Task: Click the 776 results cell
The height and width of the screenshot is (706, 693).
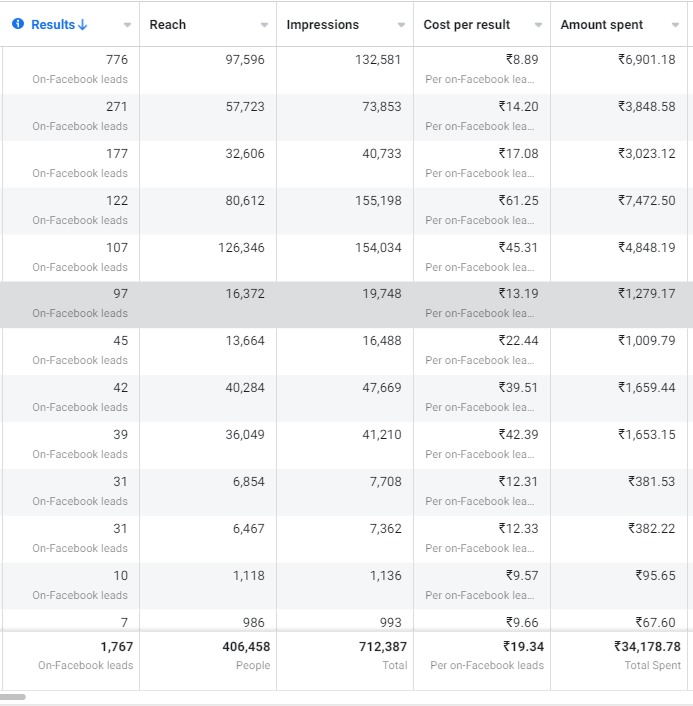Action: 116,60
